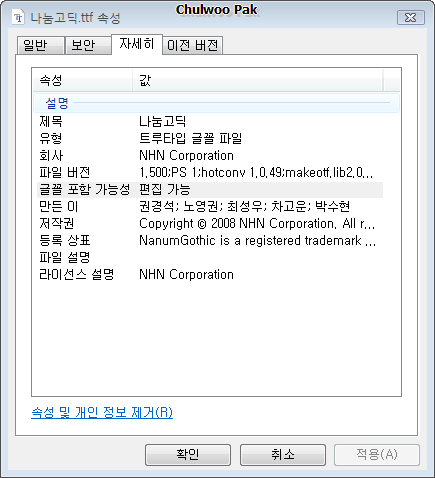This screenshot has width=435, height=478.
Task: Open the 보안 tab
Action: (x=88, y=45)
